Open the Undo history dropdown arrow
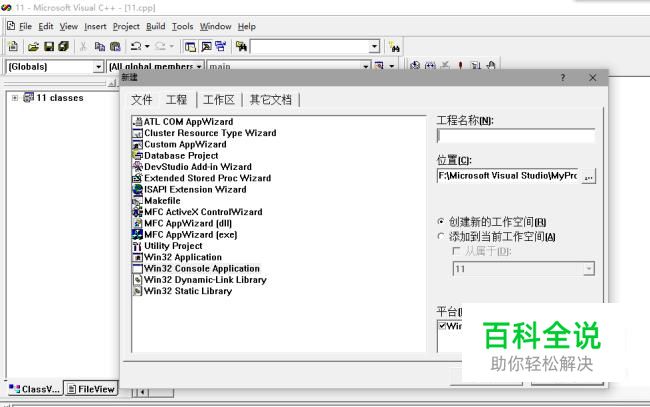The height and width of the screenshot is (407, 650). [147, 46]
